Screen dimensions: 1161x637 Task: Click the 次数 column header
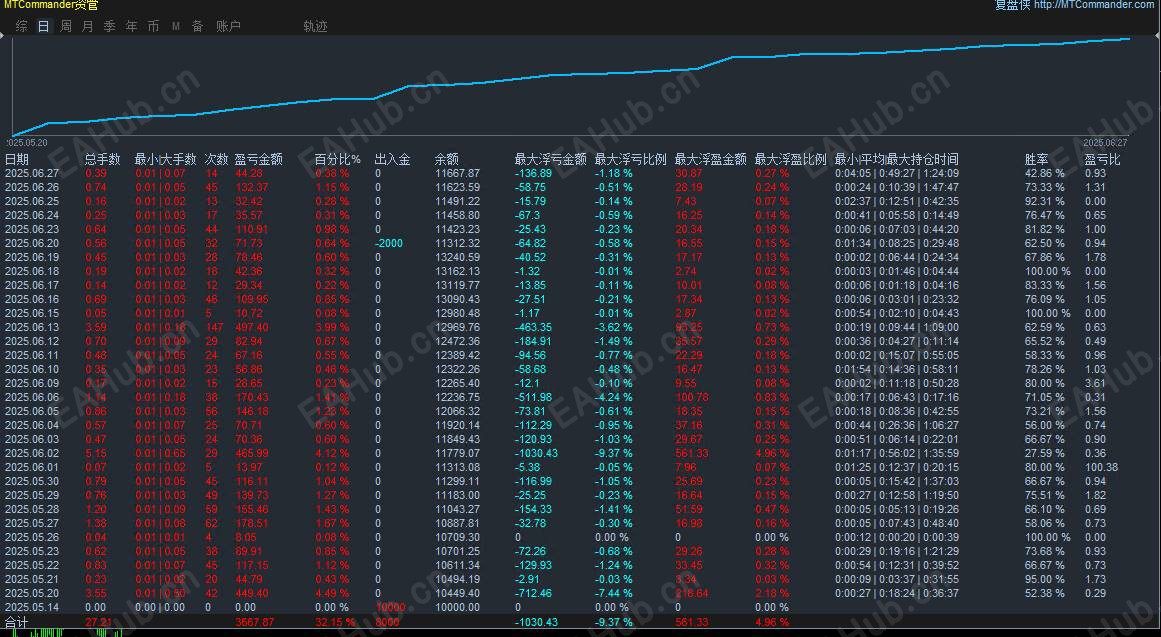[216, 159]
